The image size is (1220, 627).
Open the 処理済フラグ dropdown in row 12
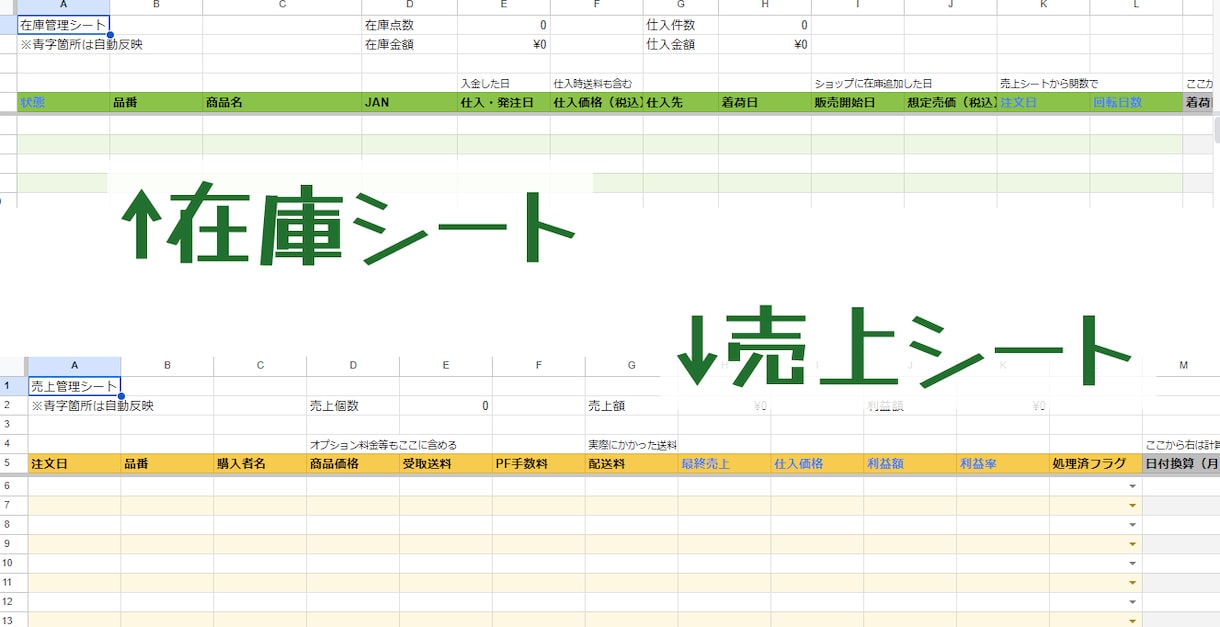pyautogui.click(x=1133, y=602)
